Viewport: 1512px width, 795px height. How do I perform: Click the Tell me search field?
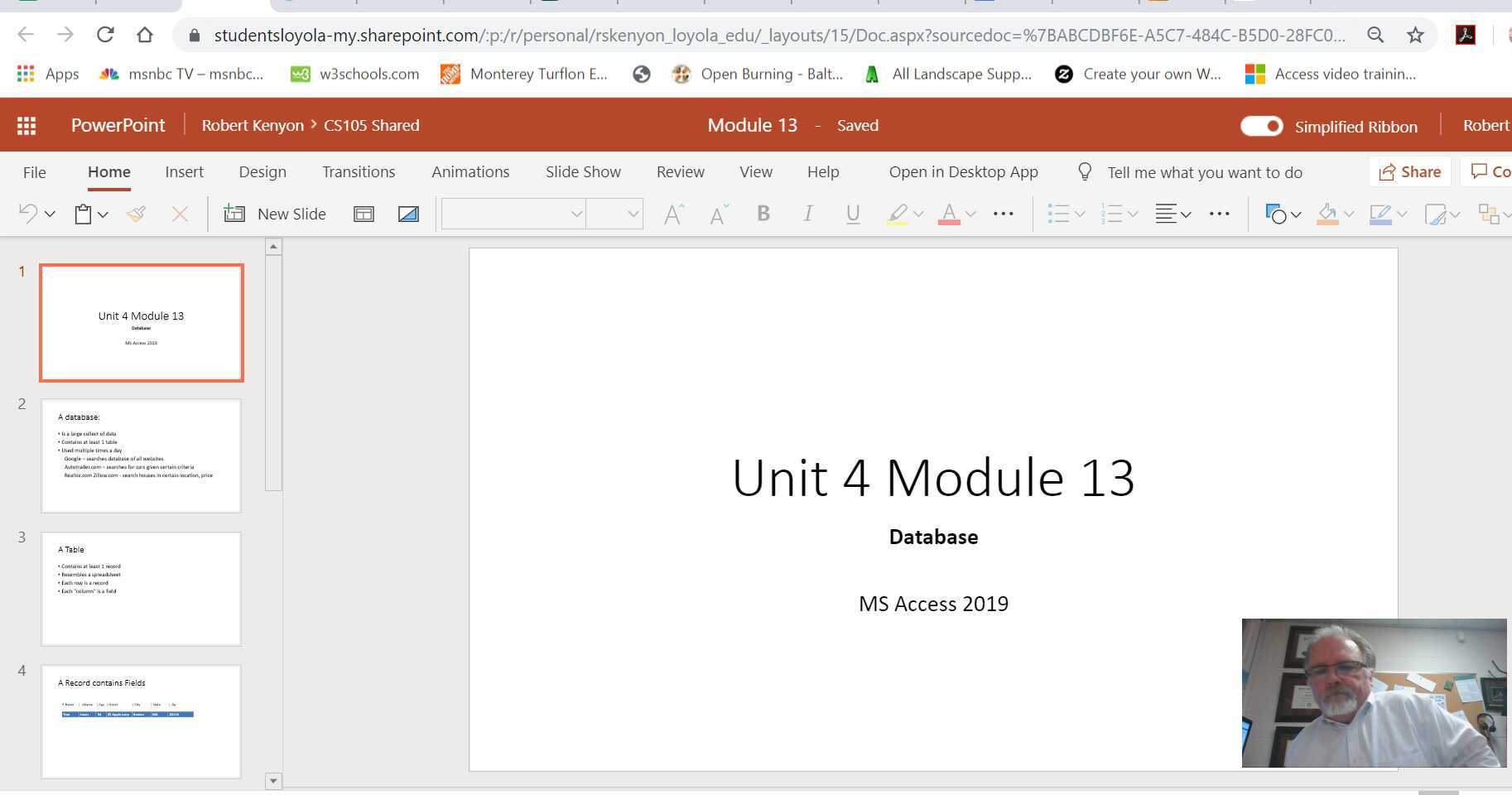pos(1204,172)
